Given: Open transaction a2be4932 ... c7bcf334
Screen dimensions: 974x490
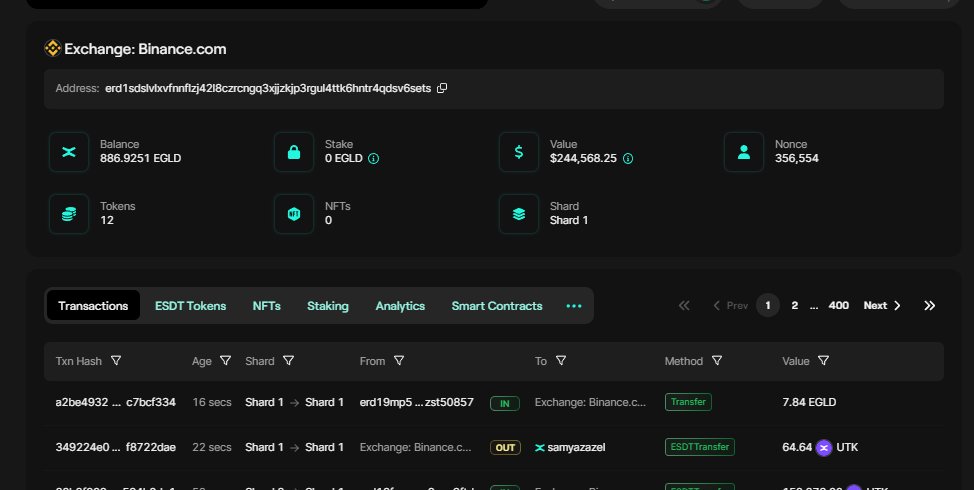Looking at the screenshot, I should click(x=116, y=402).
